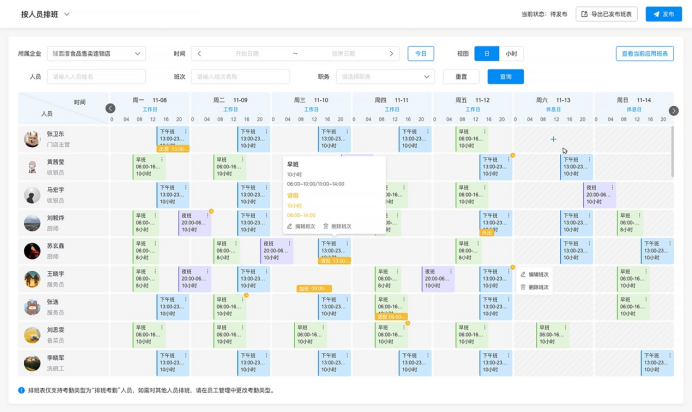Go to previous date range with left chevron
The height and width of the screenshot is (412, 692).
200,54
